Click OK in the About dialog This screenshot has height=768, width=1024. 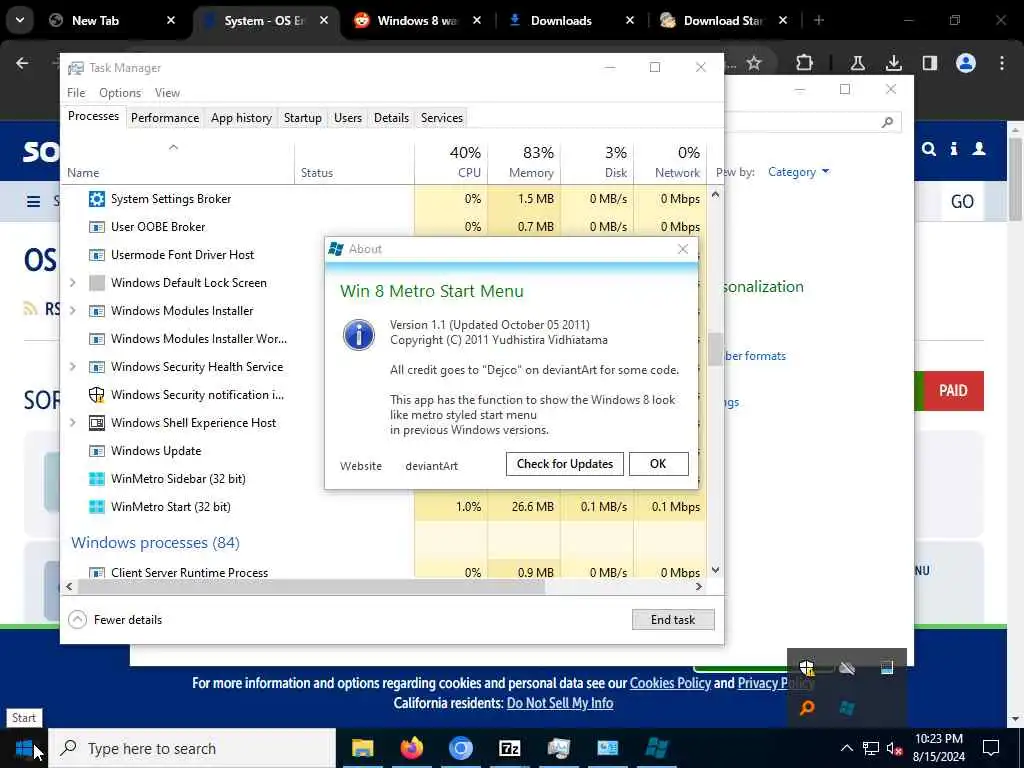[x=658, y=464]
